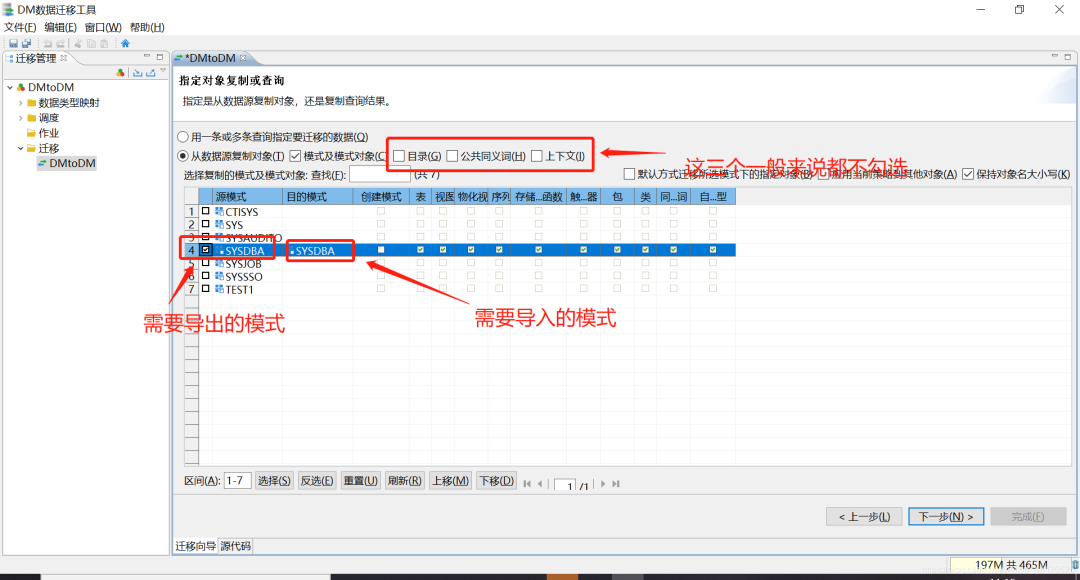Minimize the DMtoDM editor area
This screenshot has width=1080, height=580.
pyautogui.click(x=1055, y=56)
